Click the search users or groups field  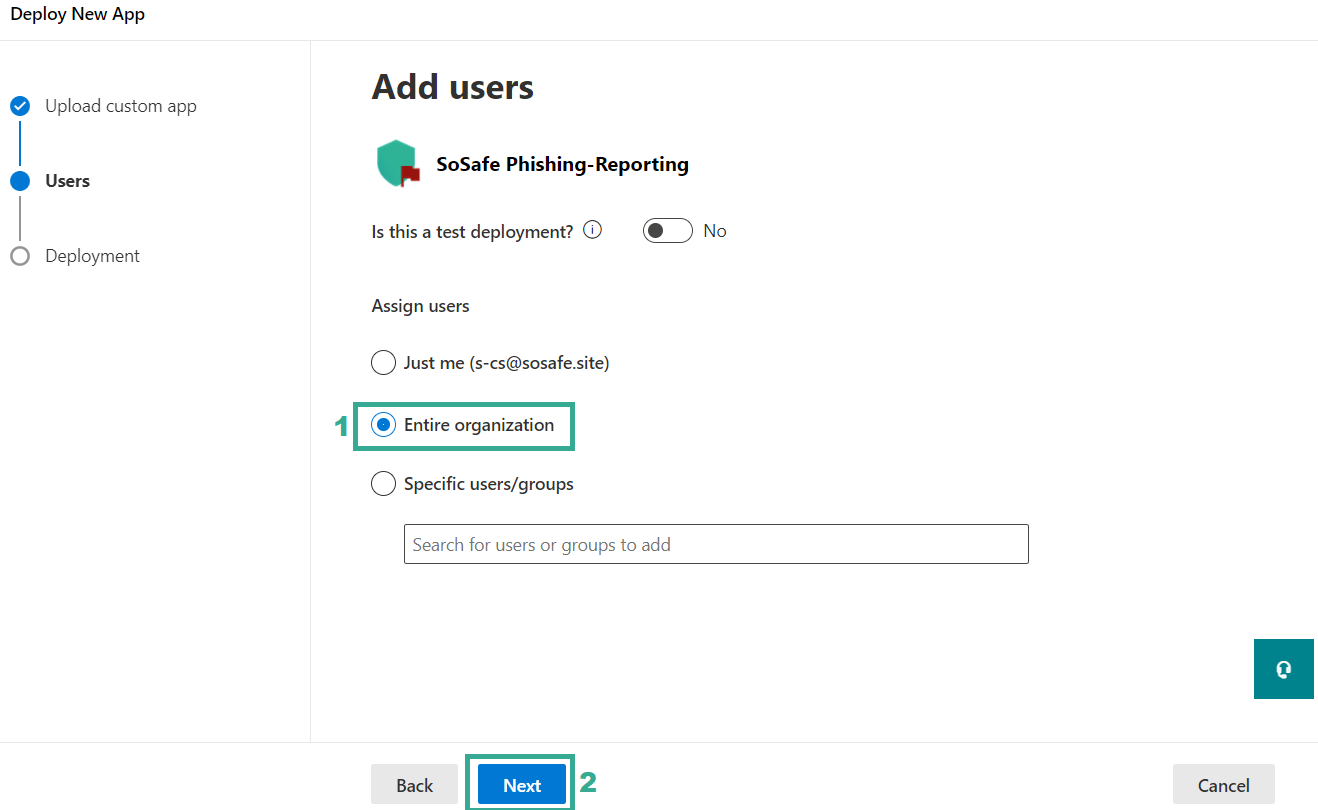[x=715, y=544]
